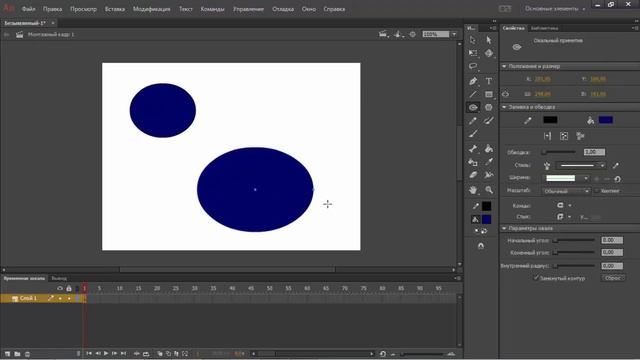Collapse the Заливка и обводка section
Image resolution: width=640 pixels, height=360 pixels.
click(504, 107)
